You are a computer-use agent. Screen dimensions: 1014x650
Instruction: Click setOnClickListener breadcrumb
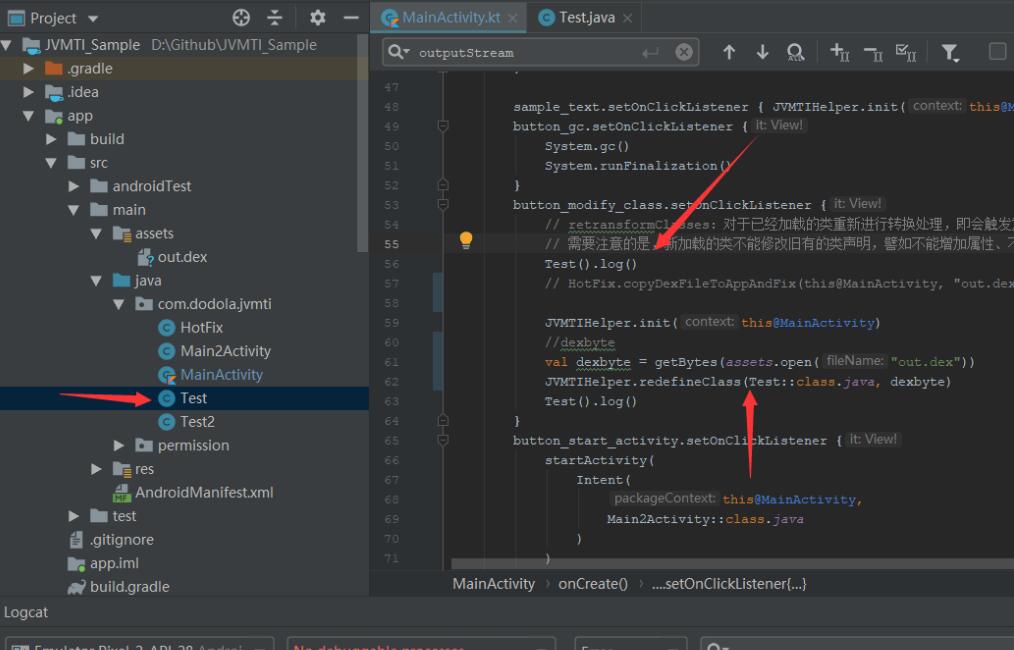[x=729, y=584]
